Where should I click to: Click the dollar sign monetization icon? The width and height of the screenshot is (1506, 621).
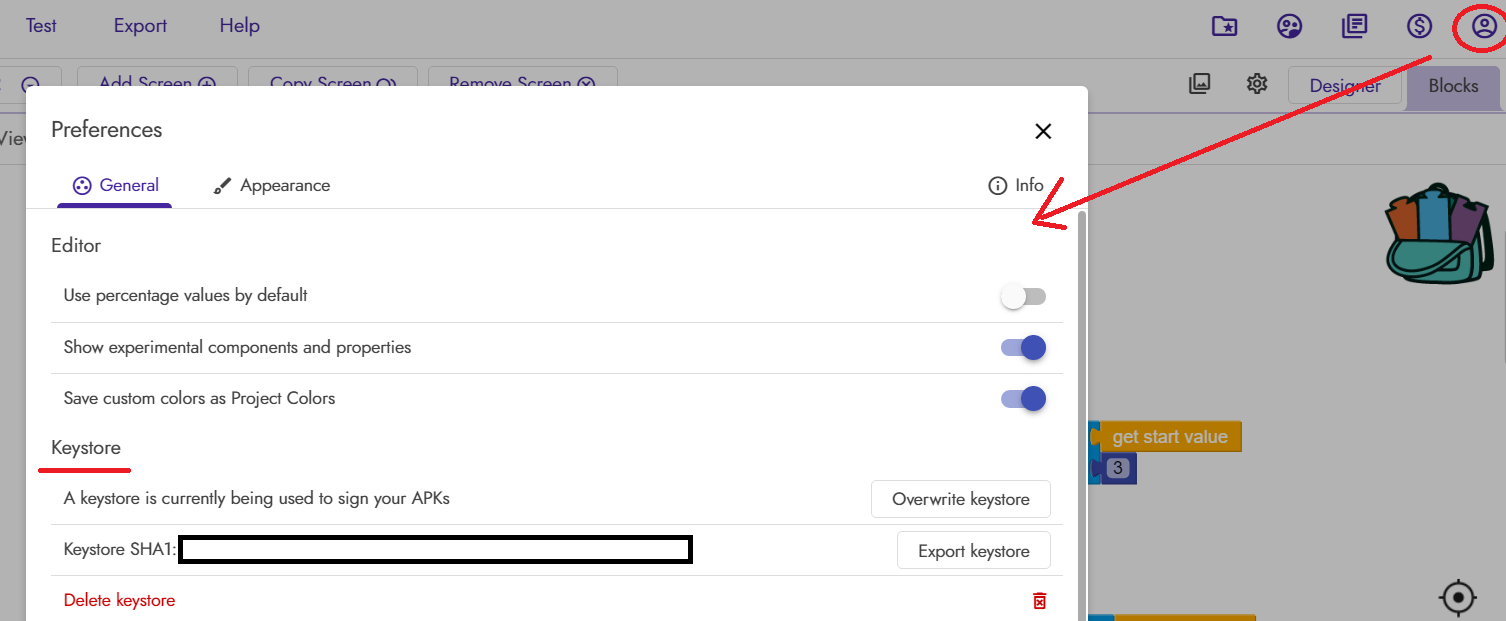1420,26
